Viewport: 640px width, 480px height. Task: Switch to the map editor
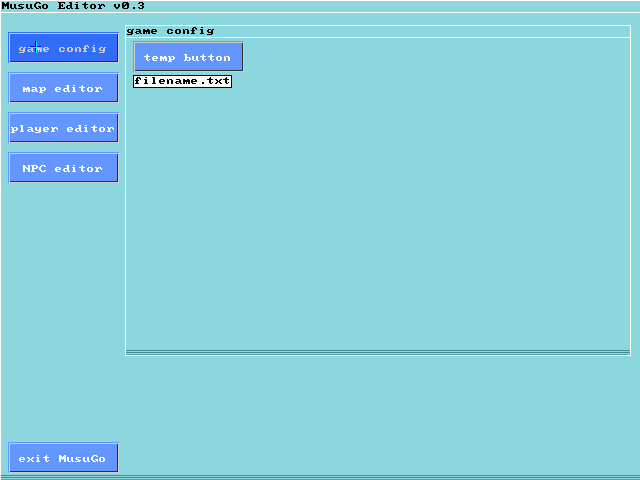click(x=63, y=88)
